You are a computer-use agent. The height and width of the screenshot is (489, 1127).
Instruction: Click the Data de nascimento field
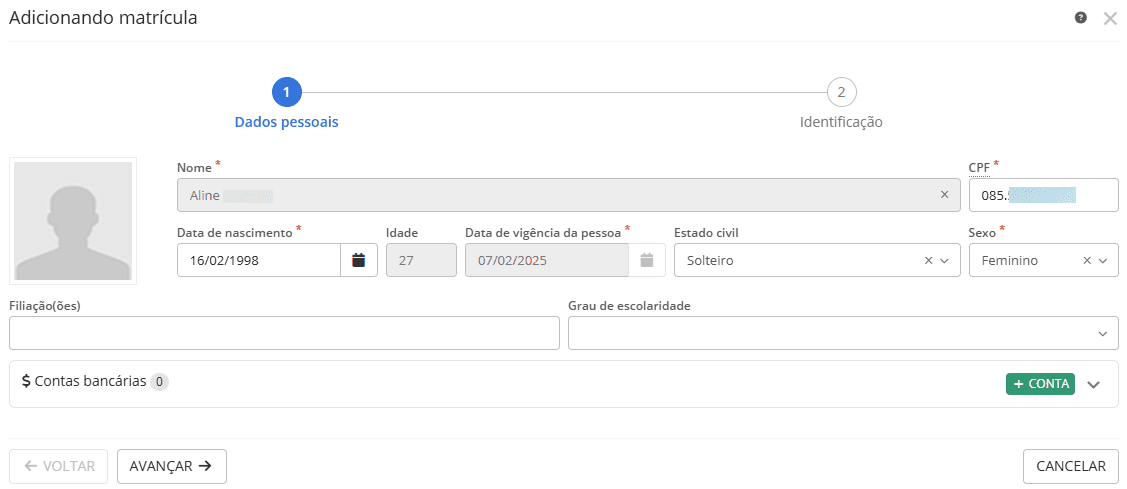(259, 260)
